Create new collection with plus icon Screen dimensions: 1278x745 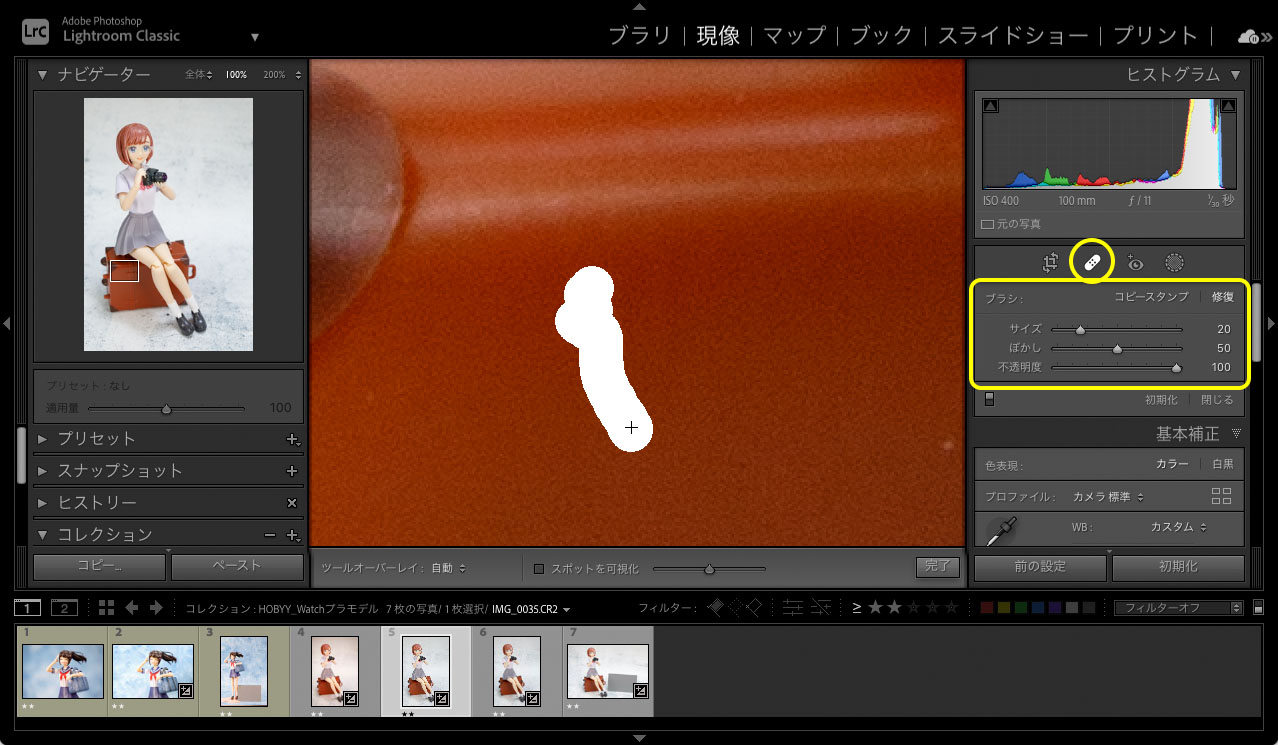pyautogui.click(x=293, y=535)
